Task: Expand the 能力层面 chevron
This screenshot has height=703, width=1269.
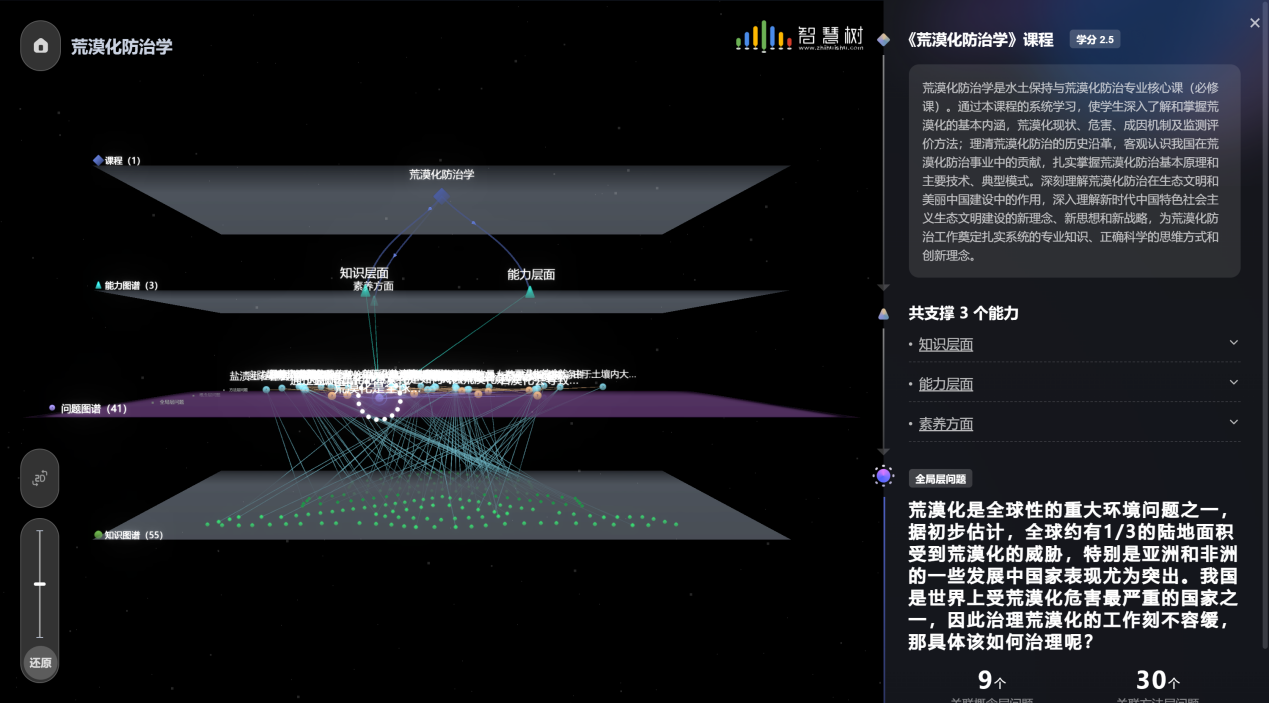Action: [1233, 383]
